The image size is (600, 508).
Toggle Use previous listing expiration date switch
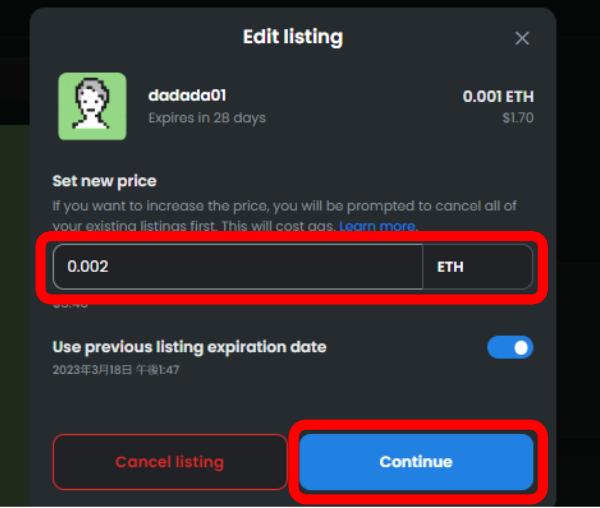(510, 347)
